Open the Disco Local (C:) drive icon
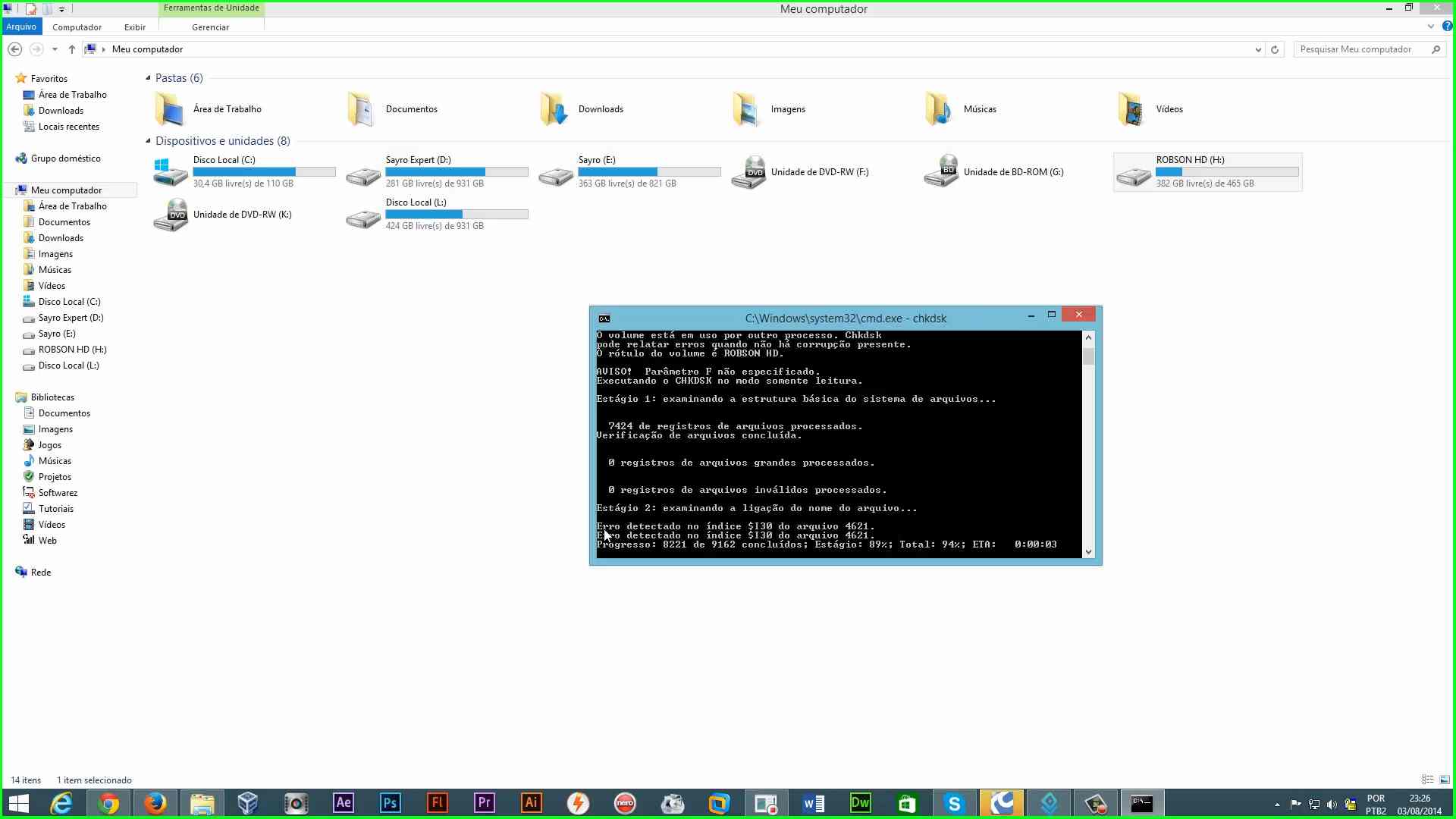This screenshot has height=819, width=1456. (171, 172)
